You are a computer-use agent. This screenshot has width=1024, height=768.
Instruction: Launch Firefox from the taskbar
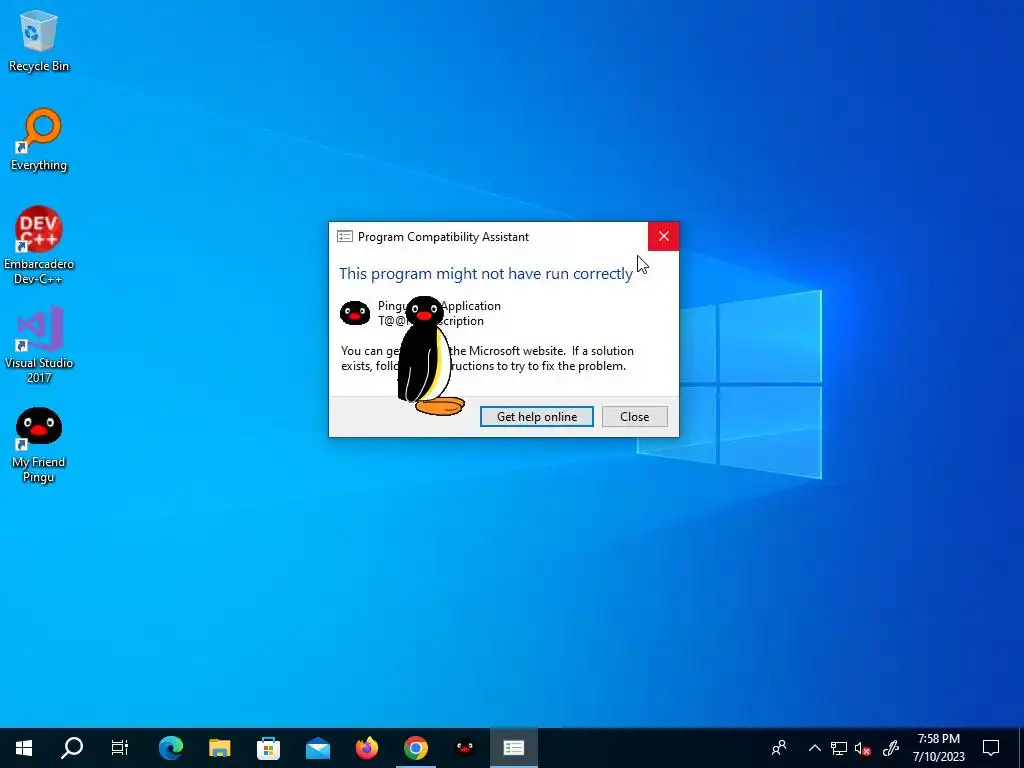coord(366,748)
